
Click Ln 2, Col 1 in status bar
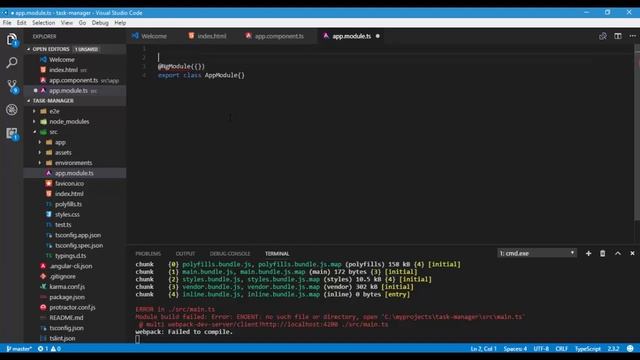(483, 349)
